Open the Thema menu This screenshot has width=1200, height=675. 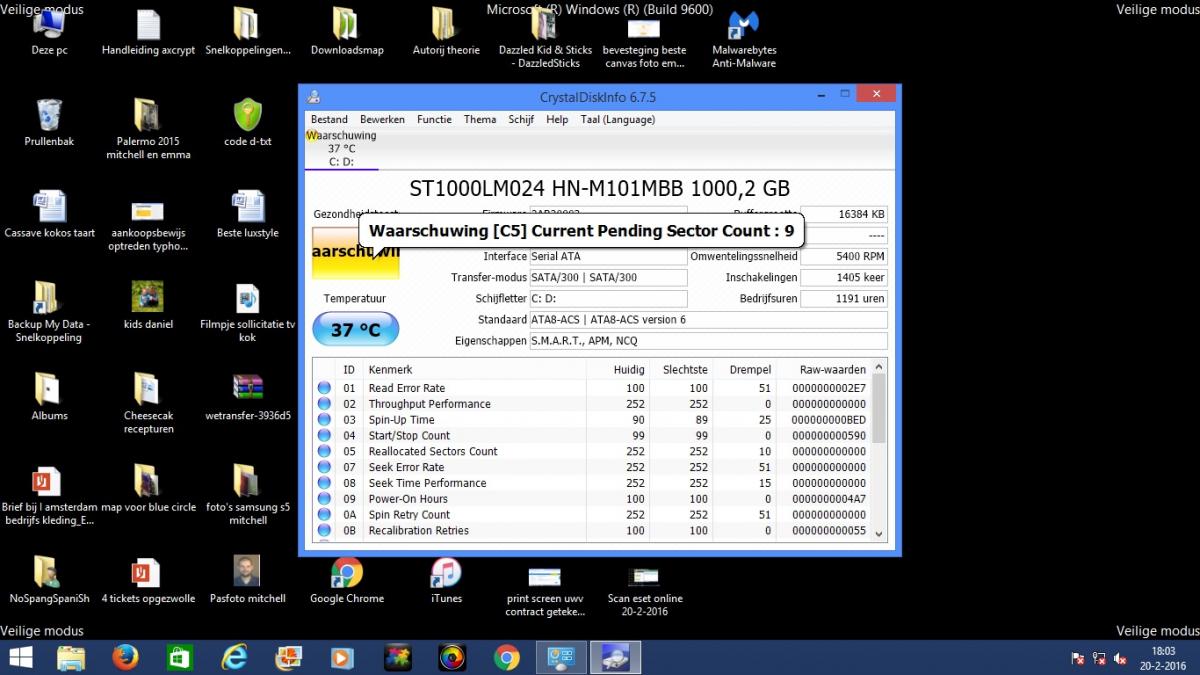pyautogui.click(x=480, y=119)
